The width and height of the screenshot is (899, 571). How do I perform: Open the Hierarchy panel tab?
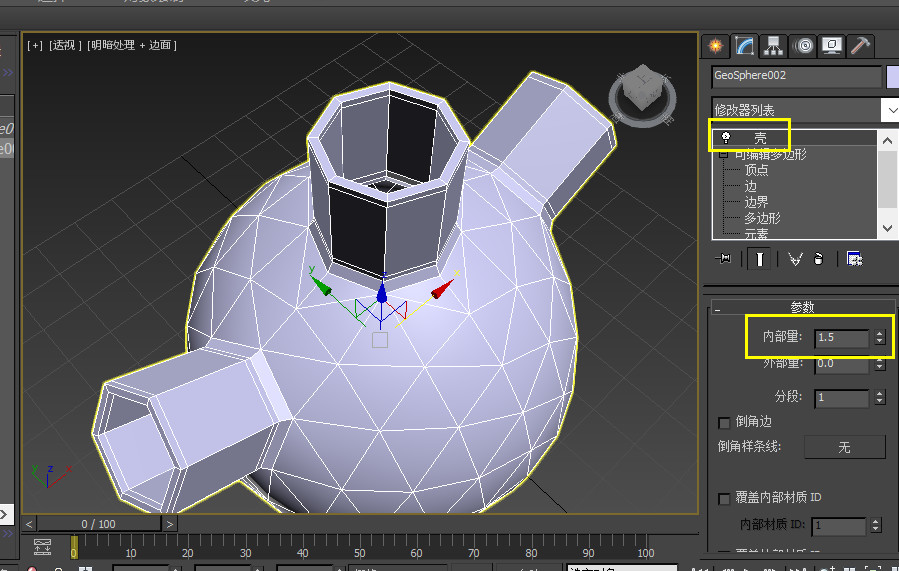(772, 45)
